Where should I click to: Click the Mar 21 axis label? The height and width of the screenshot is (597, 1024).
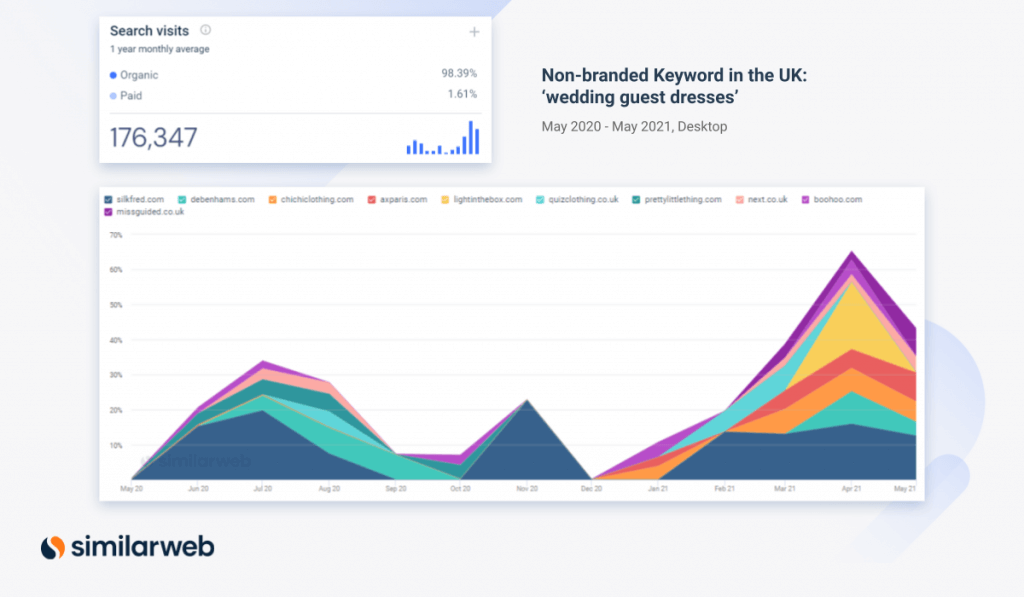[x=784, y=489]
